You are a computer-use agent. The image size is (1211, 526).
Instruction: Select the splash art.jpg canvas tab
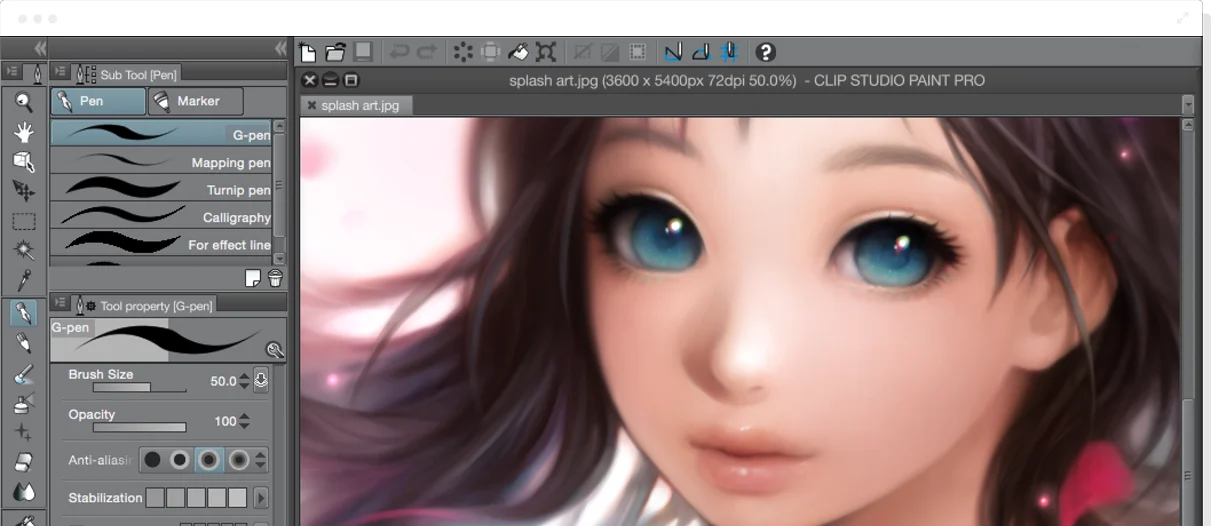point(359,105)
